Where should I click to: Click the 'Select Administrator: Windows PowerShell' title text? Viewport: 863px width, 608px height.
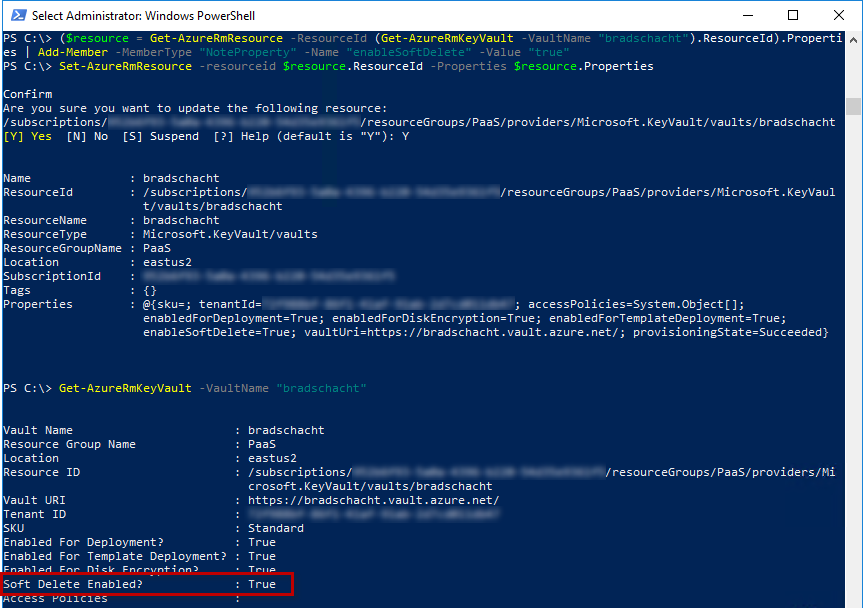tap(143, 15)
